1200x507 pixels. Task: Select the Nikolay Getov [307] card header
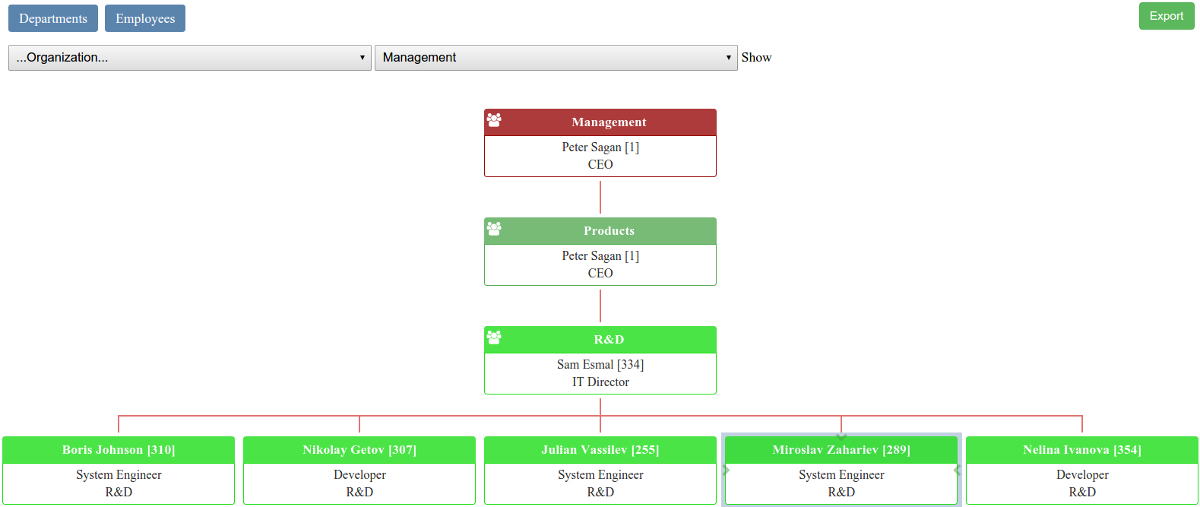pyautogui.click(x=359, y=450)
